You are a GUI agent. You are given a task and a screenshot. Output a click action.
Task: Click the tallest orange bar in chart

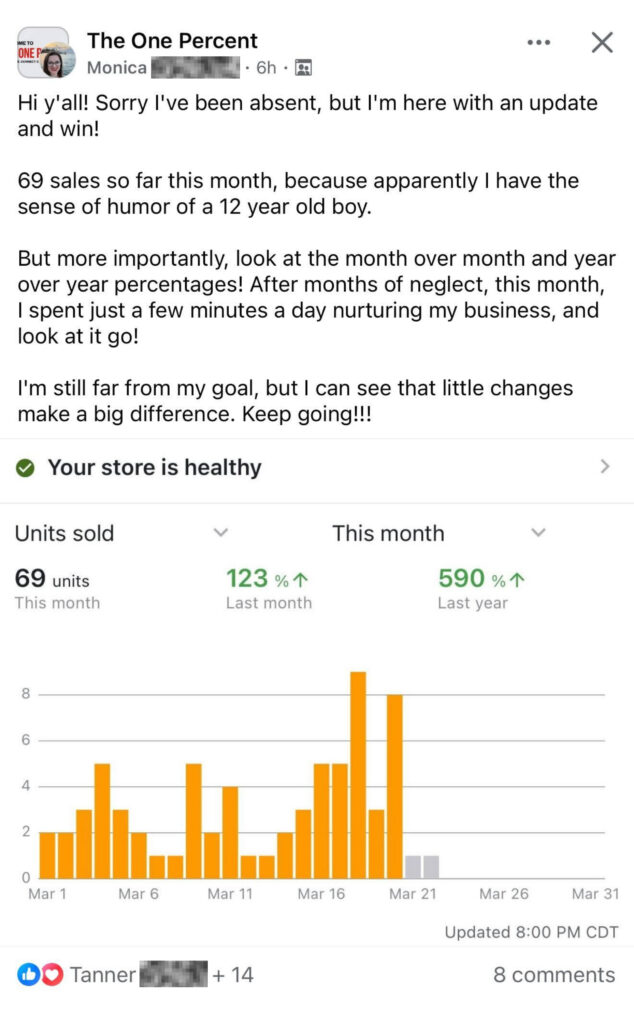click(358, 775)
